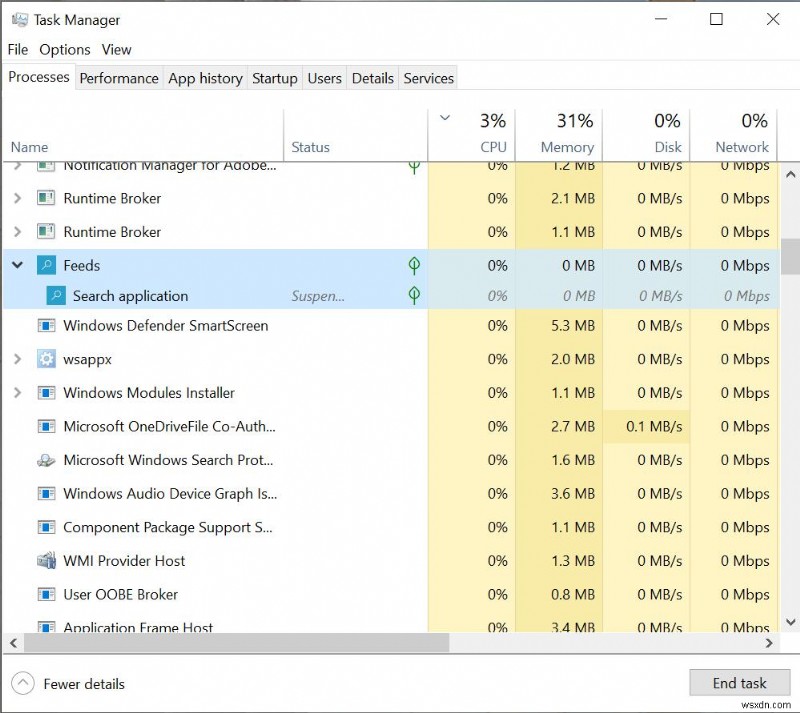Click the Suspen... status text
Viewport: 800px width, 713px height.
click(x=318, y=296)
